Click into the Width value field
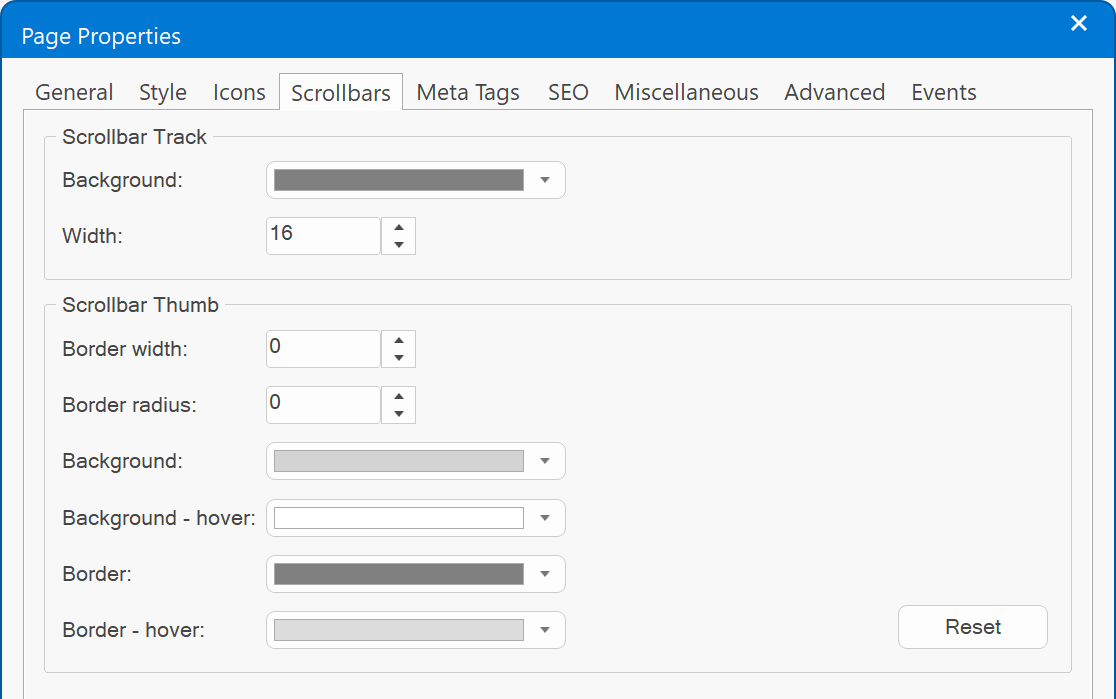 click(x=323, y=236)
